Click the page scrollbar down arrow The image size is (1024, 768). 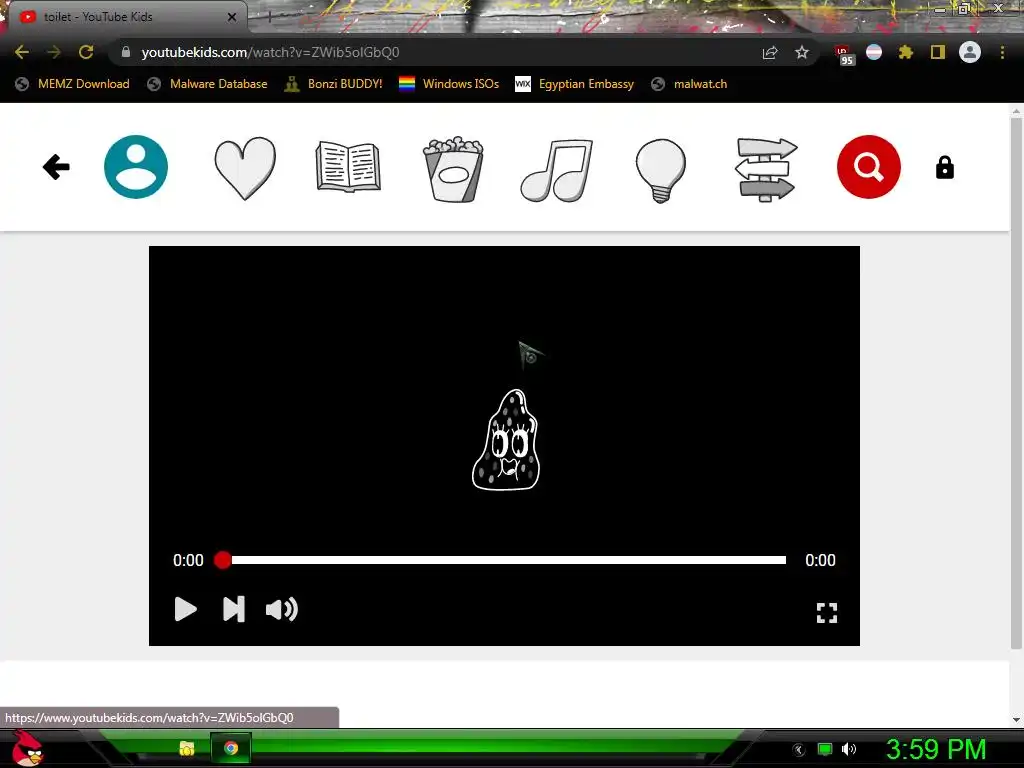tap(1016, 720)
